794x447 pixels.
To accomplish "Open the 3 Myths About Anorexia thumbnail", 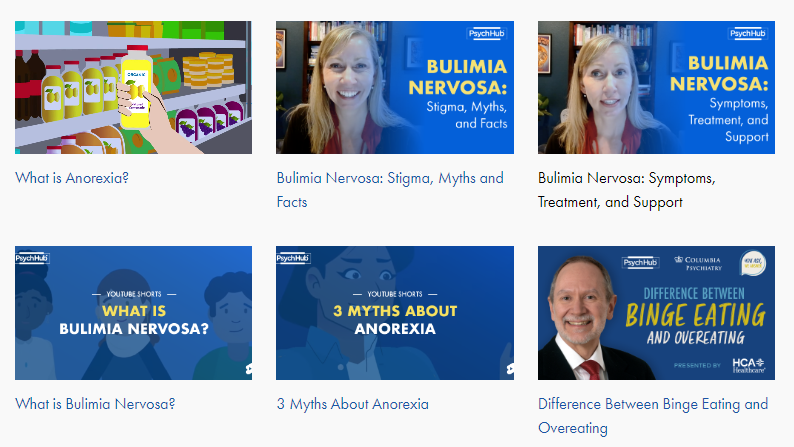I will point(394,313).
